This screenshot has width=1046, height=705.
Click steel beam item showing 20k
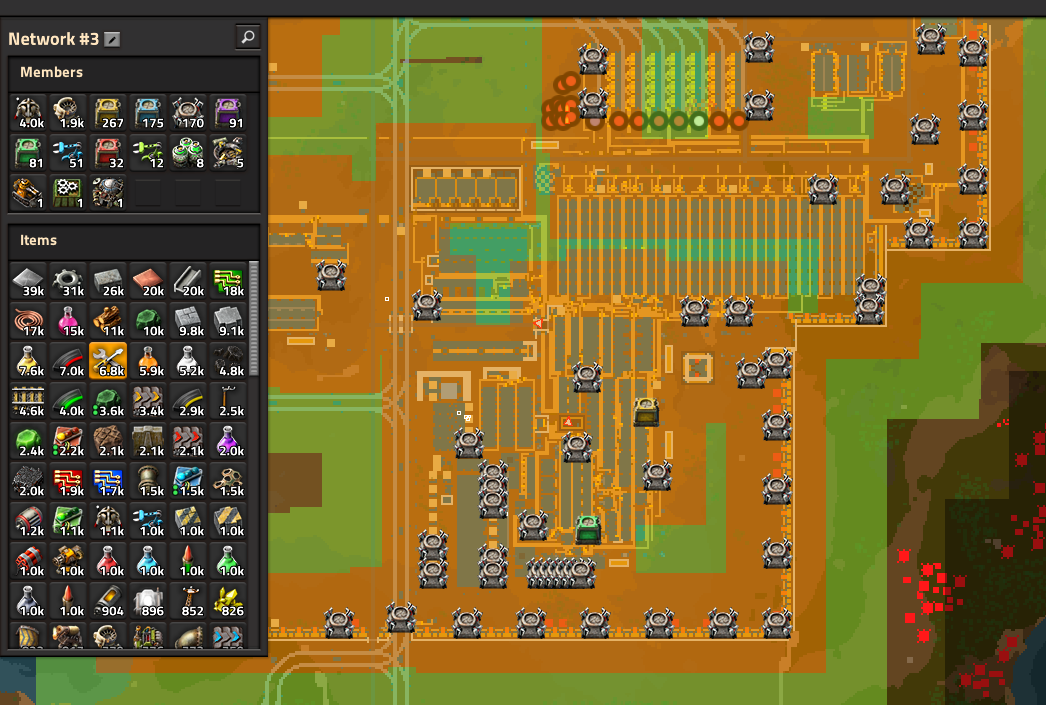coord(188,281)
